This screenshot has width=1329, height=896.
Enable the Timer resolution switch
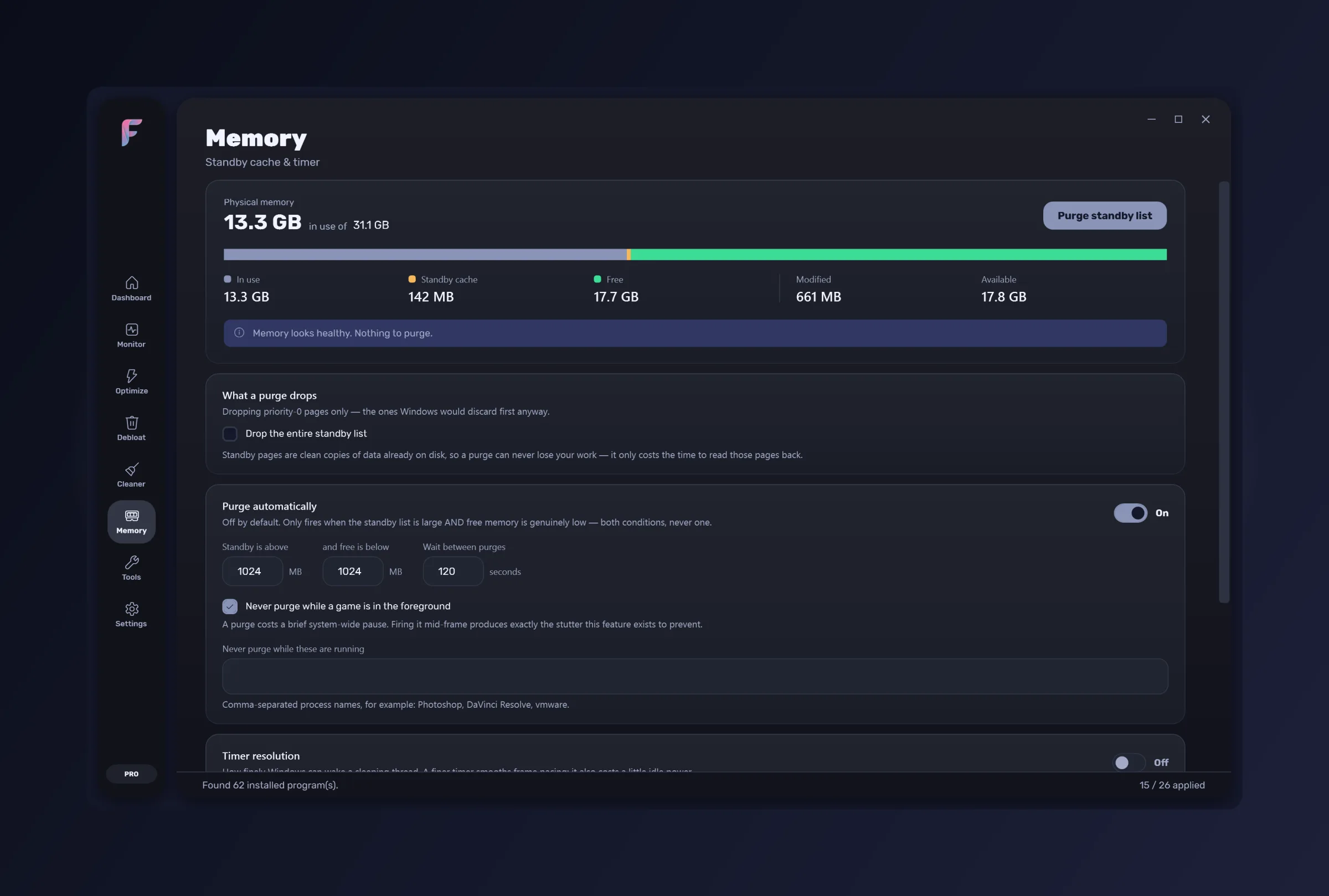coord(1129,763)
